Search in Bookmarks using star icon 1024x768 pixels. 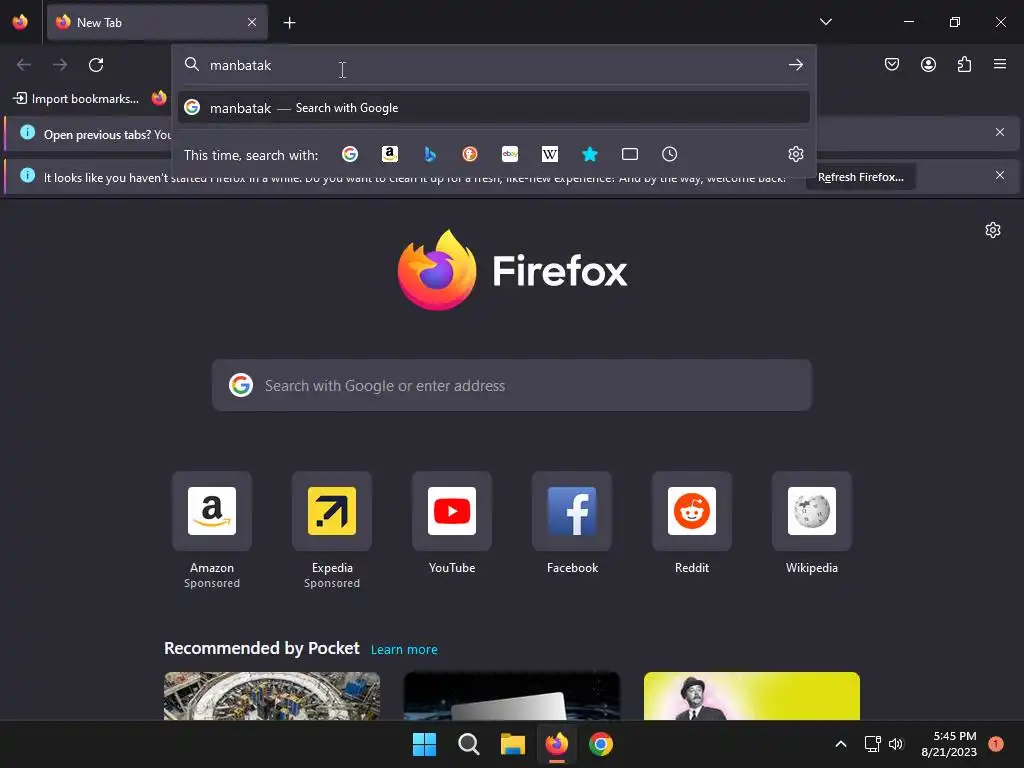pos(590,155)
